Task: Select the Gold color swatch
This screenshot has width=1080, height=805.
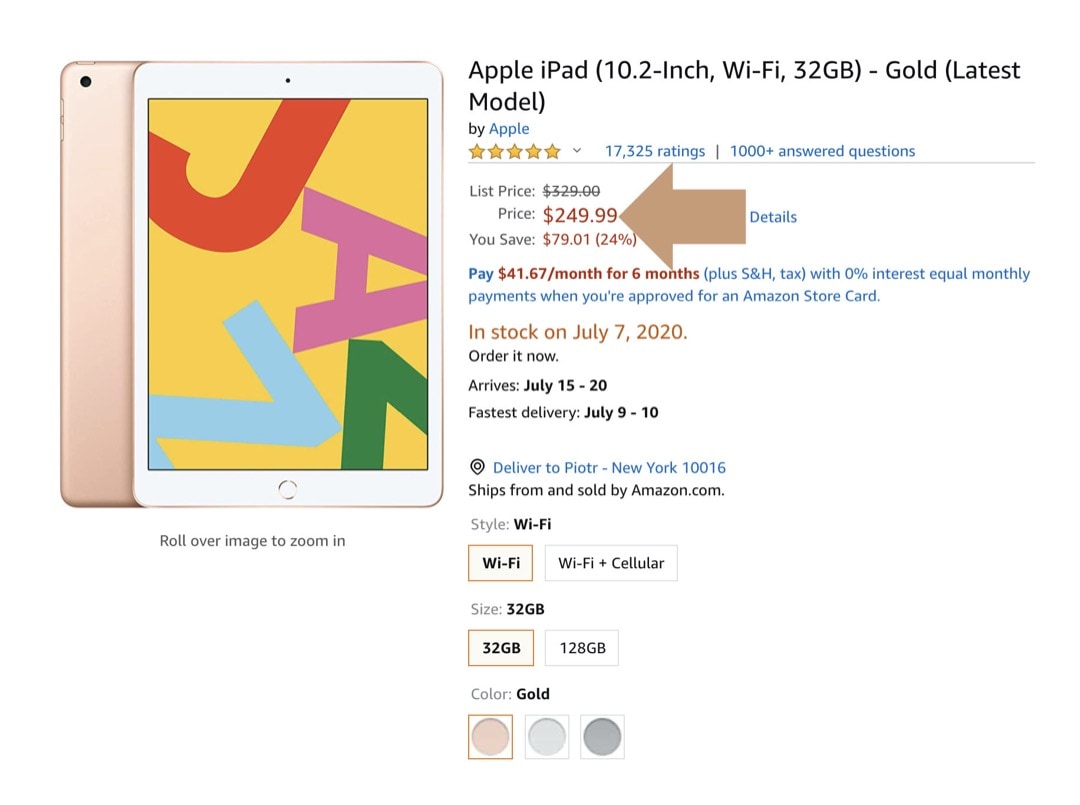Action: tap(489, 737)
